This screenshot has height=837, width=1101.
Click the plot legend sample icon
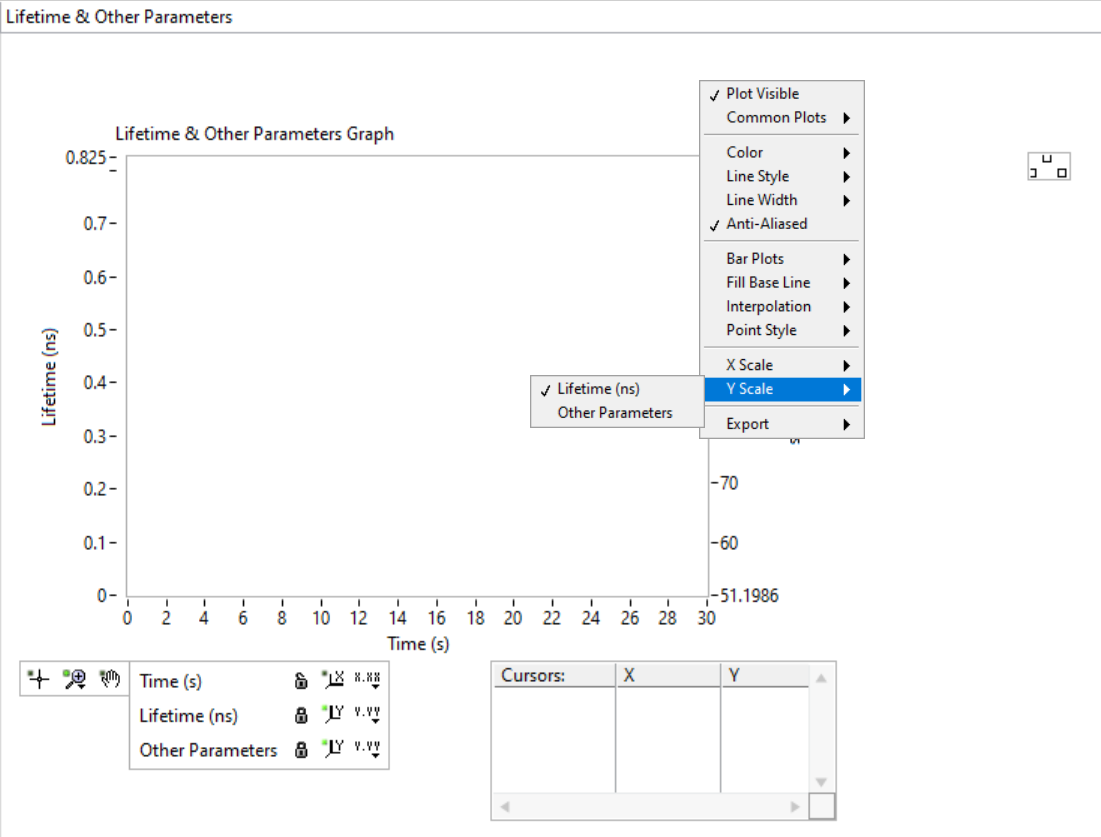point(1048,166)
